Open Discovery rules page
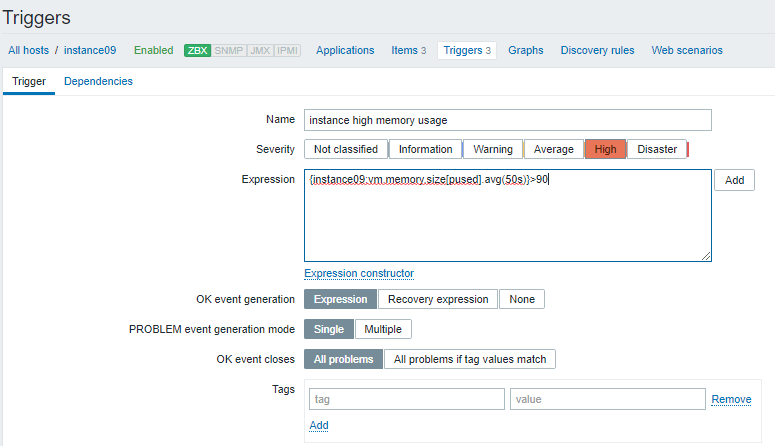The image size is (775, 446). click(597, 50)
